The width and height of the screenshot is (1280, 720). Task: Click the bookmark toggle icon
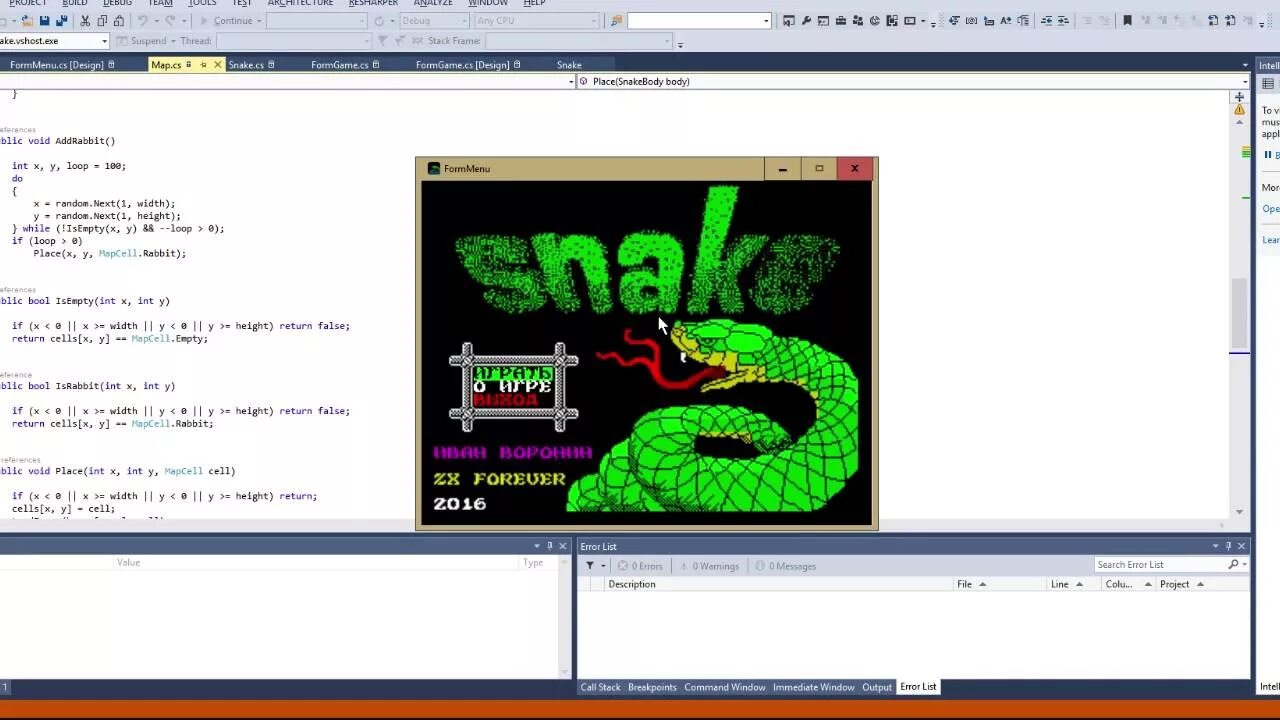[x=1127, y=21]
